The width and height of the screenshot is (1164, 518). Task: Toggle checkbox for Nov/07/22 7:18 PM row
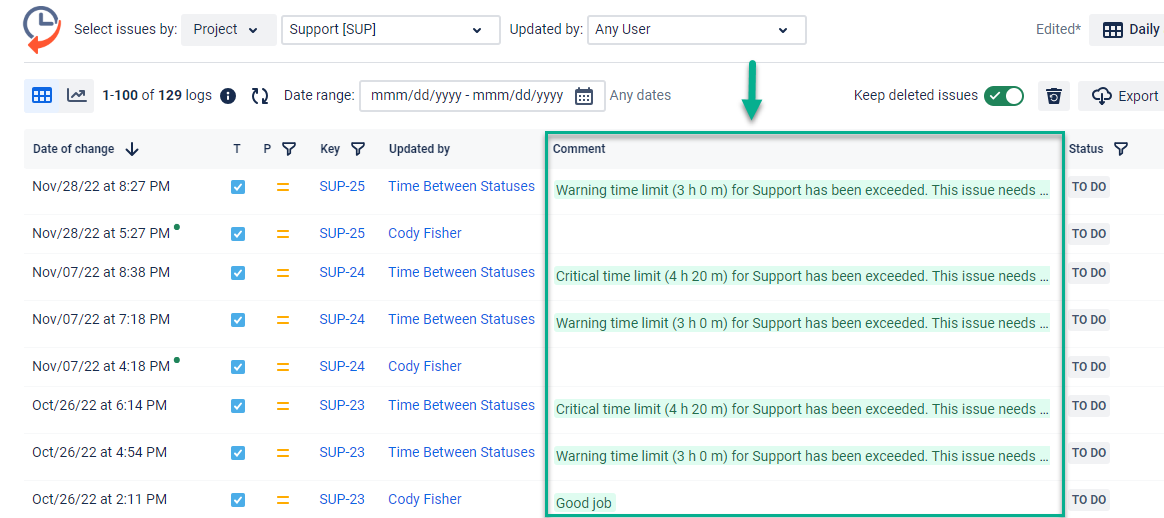click(238, 320)
